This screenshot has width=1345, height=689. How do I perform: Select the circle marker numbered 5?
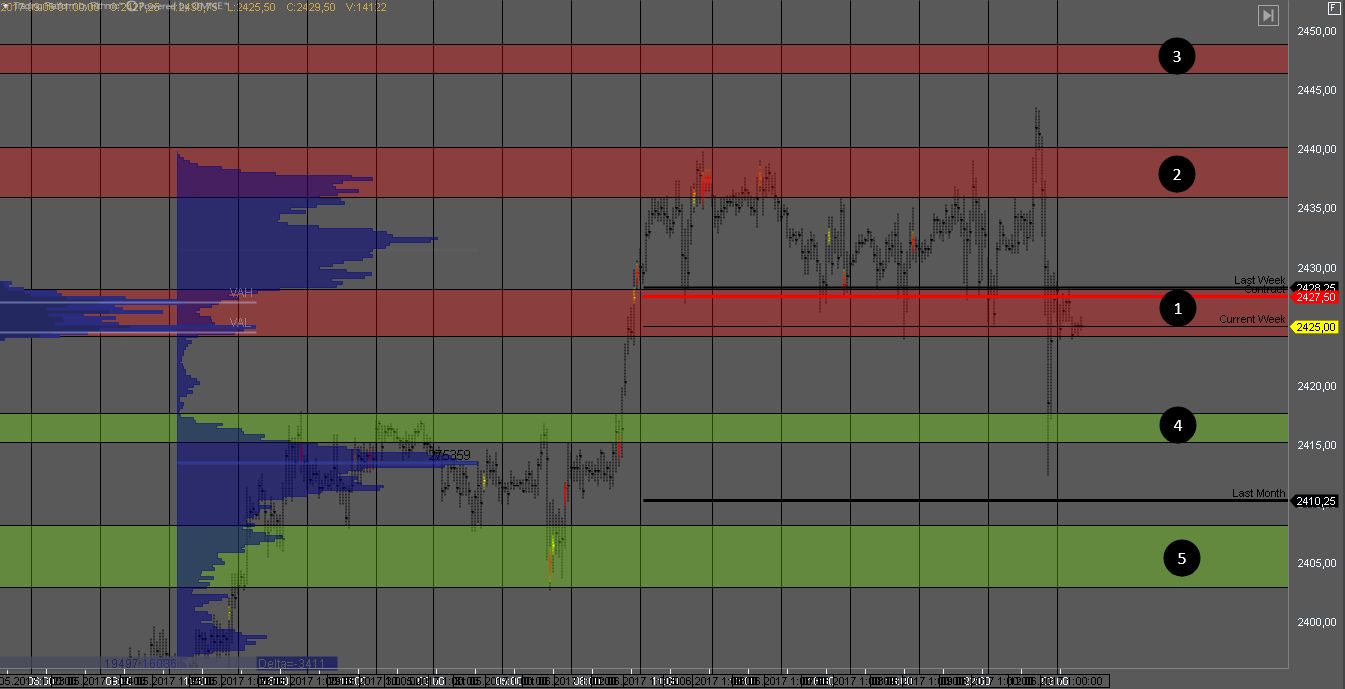pos(1181,558)
